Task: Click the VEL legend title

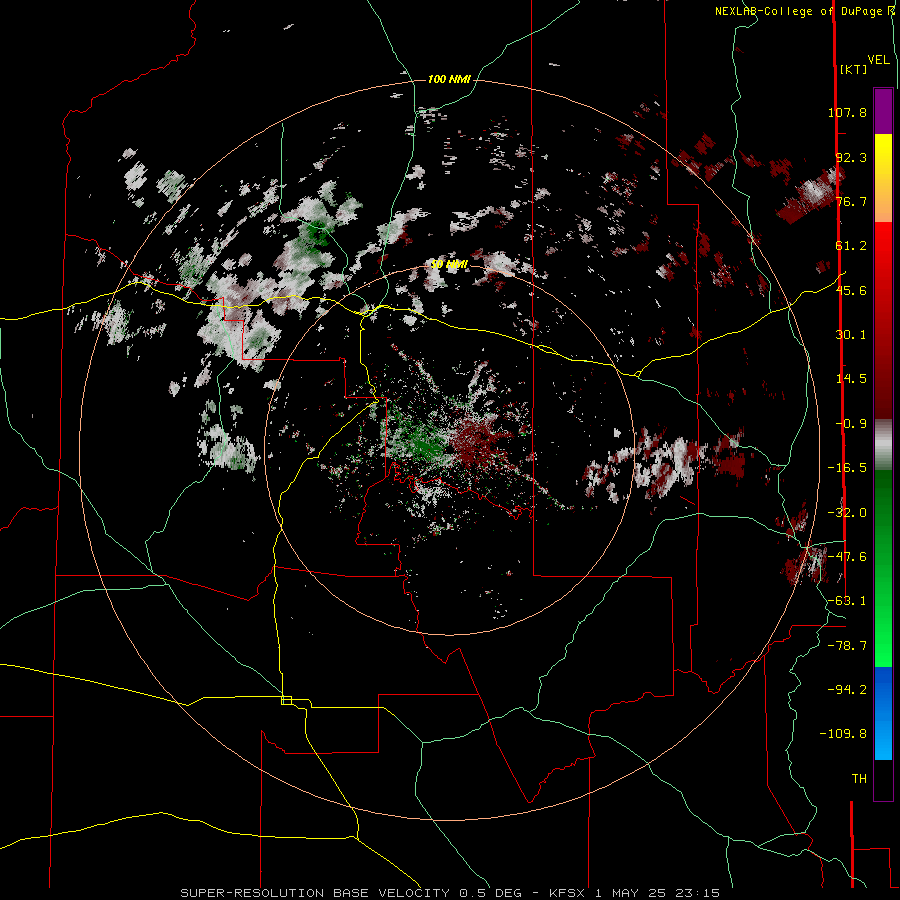Action: 878,60
